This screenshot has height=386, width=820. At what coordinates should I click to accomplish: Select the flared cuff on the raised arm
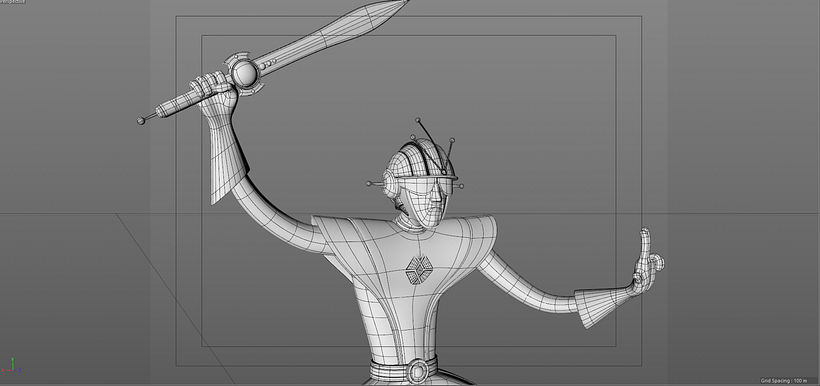226,157
